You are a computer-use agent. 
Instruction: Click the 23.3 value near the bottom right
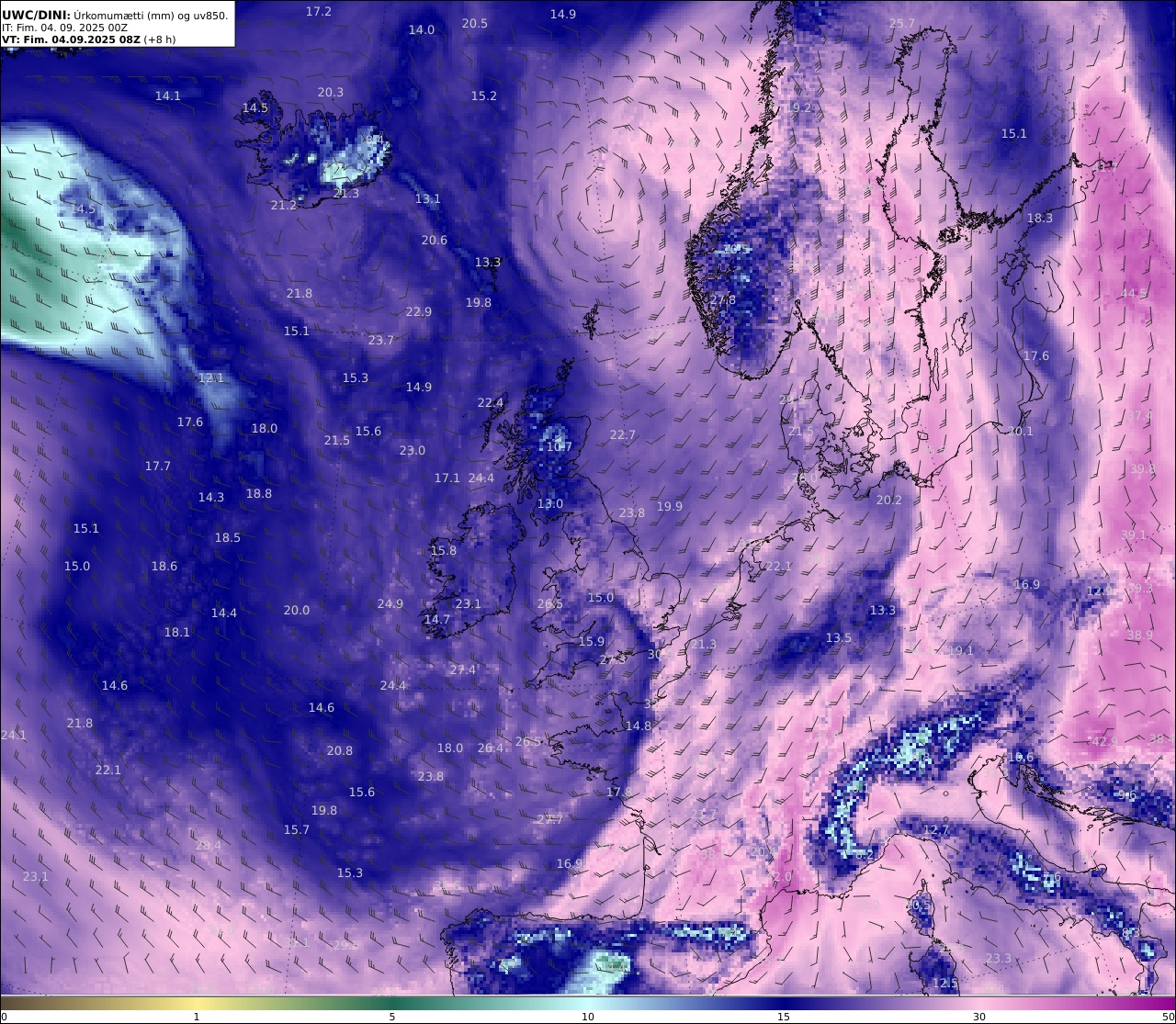(999, 959)
